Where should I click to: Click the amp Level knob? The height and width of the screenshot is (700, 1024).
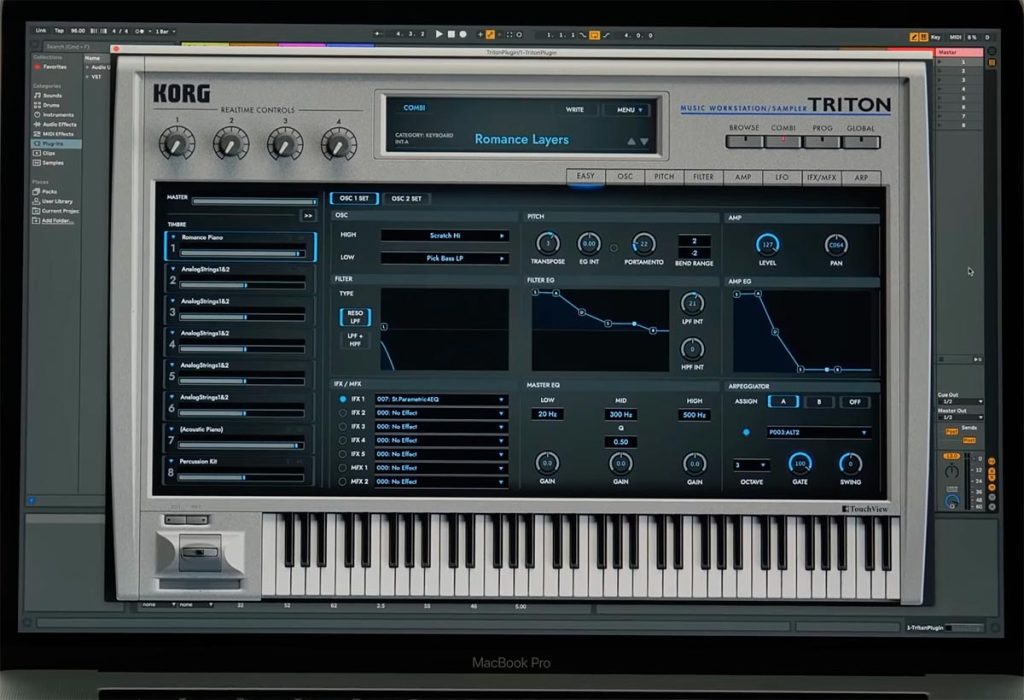767,245
